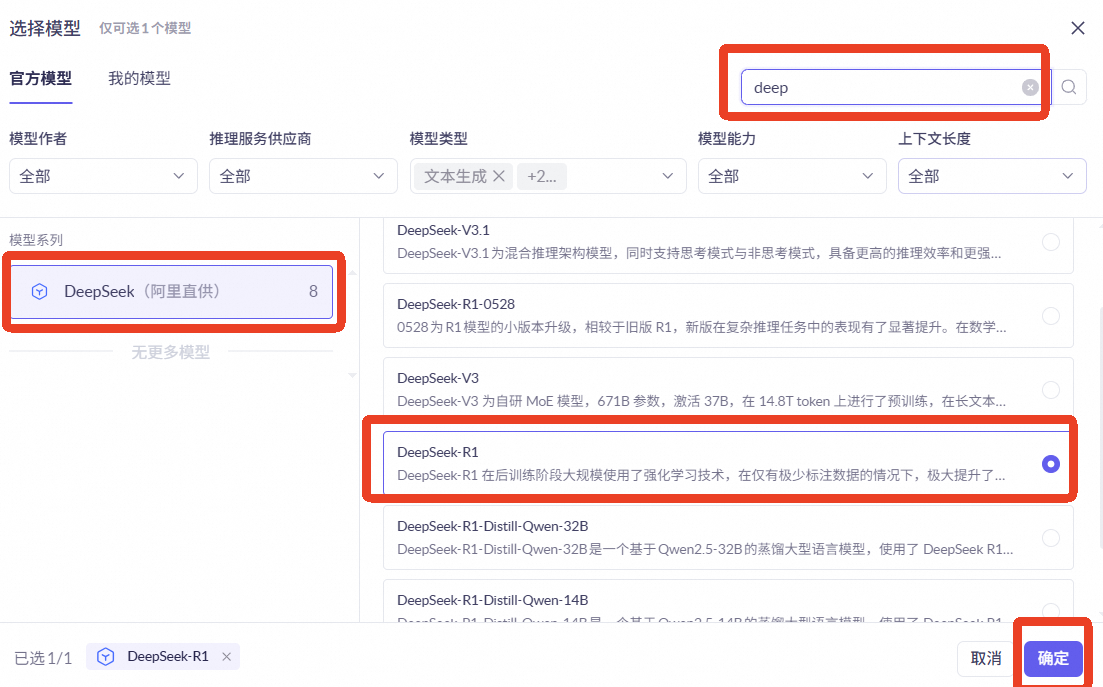Click the 取消 button

coord(986,658)
